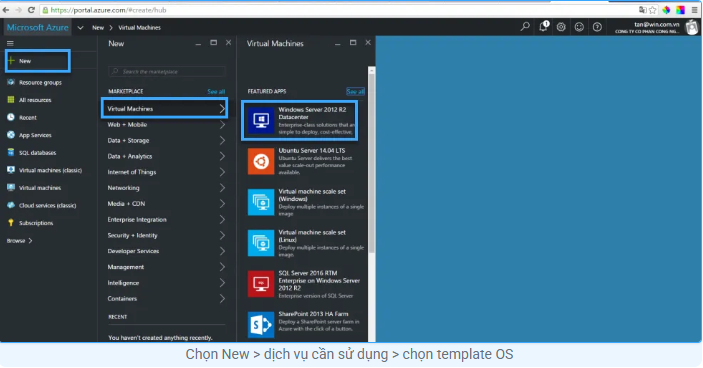This screenshot has height=368, width=703.
Task: Close the New blade
Action: coord(229,43)
